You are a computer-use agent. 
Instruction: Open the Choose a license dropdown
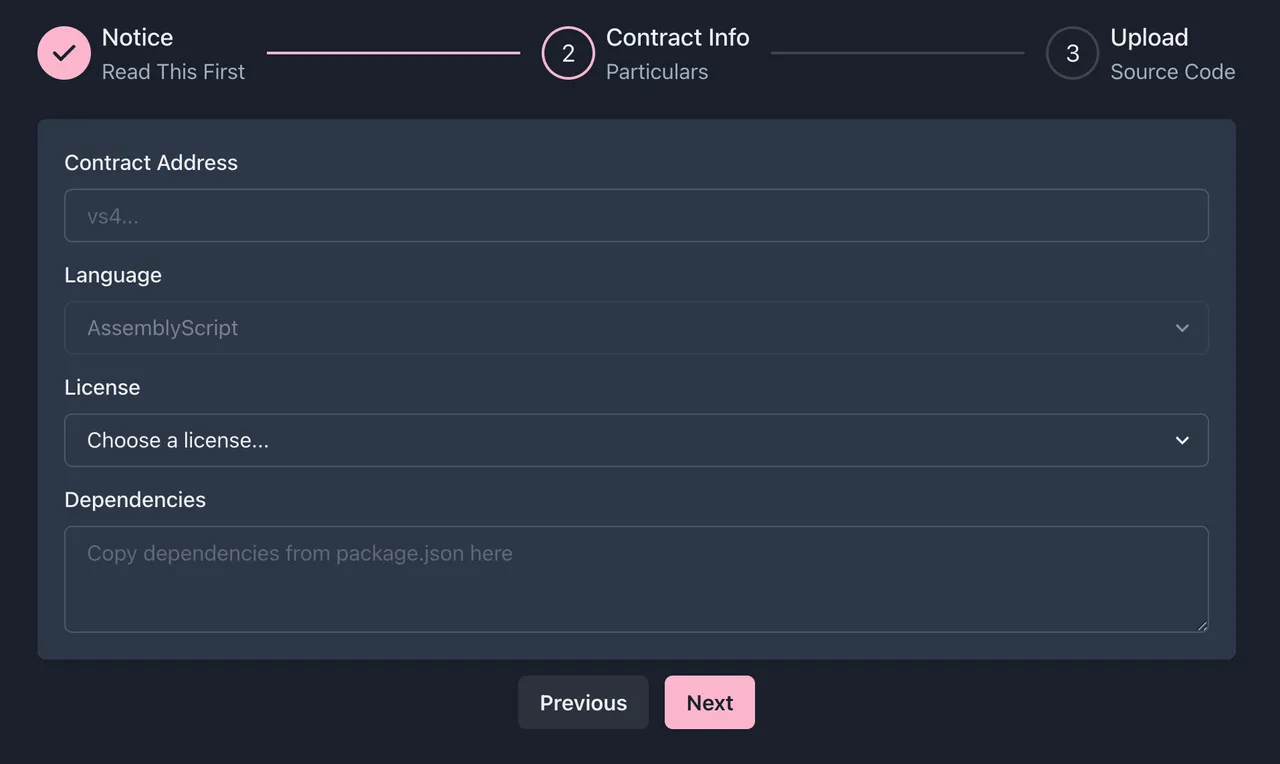pos(636,440)
